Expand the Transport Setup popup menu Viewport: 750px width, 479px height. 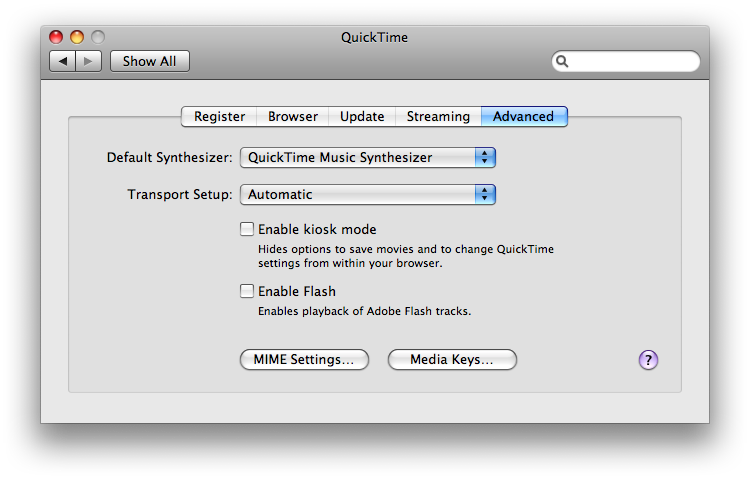point(367,194)
